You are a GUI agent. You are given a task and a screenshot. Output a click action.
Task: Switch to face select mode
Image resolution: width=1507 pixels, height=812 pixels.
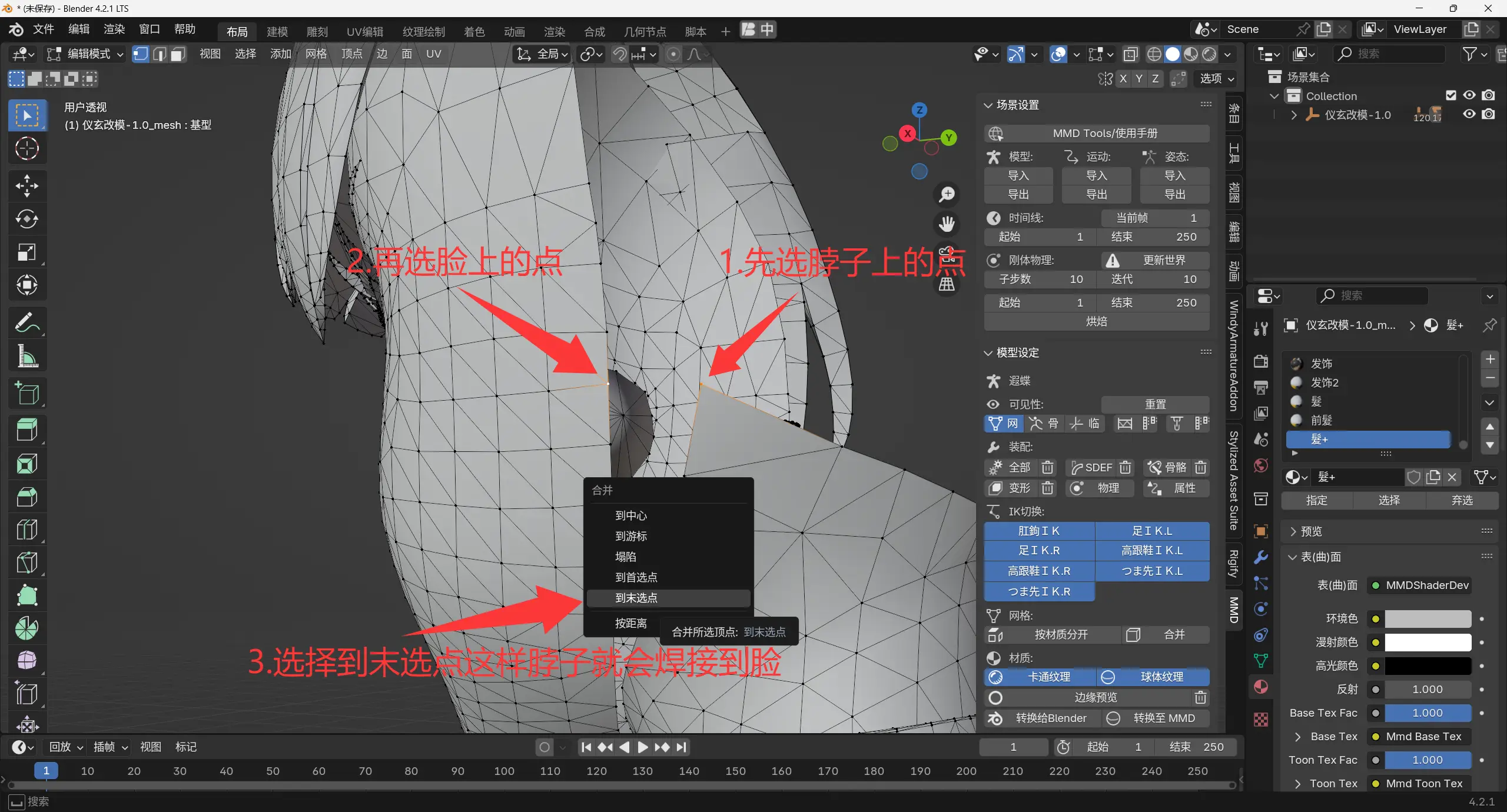tap(178, 54)
